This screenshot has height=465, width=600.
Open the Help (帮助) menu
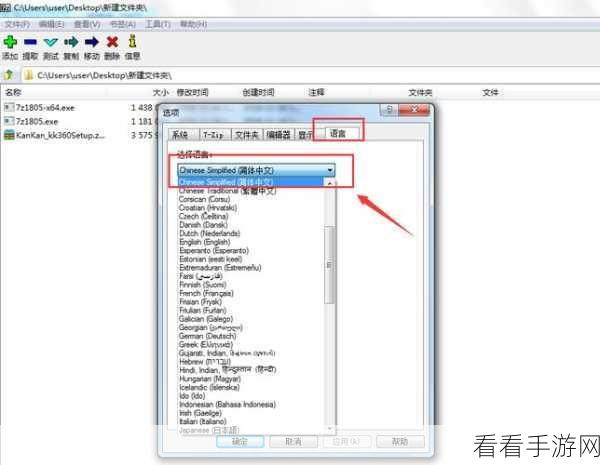(x=193, y=24)
